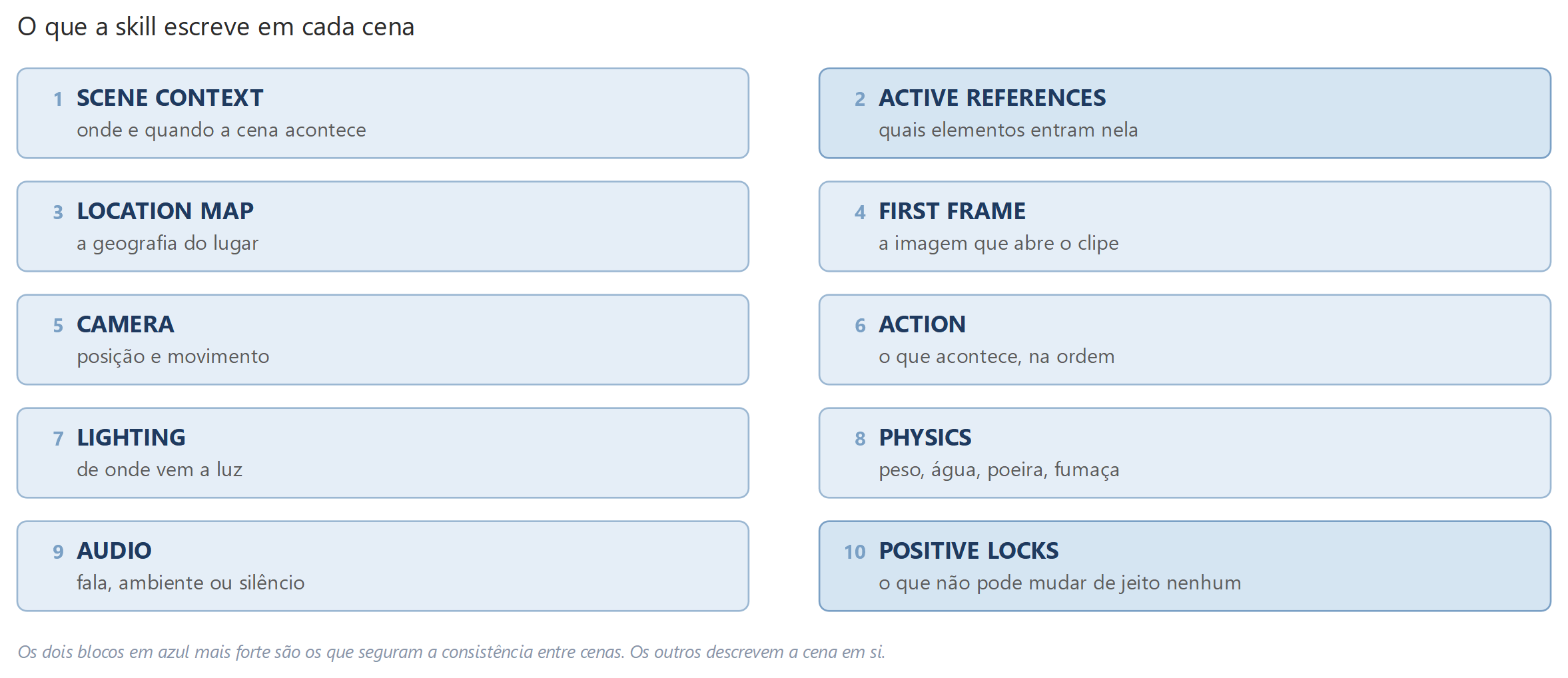Click number 4 next to FIRST FRAME

[860, 212]
